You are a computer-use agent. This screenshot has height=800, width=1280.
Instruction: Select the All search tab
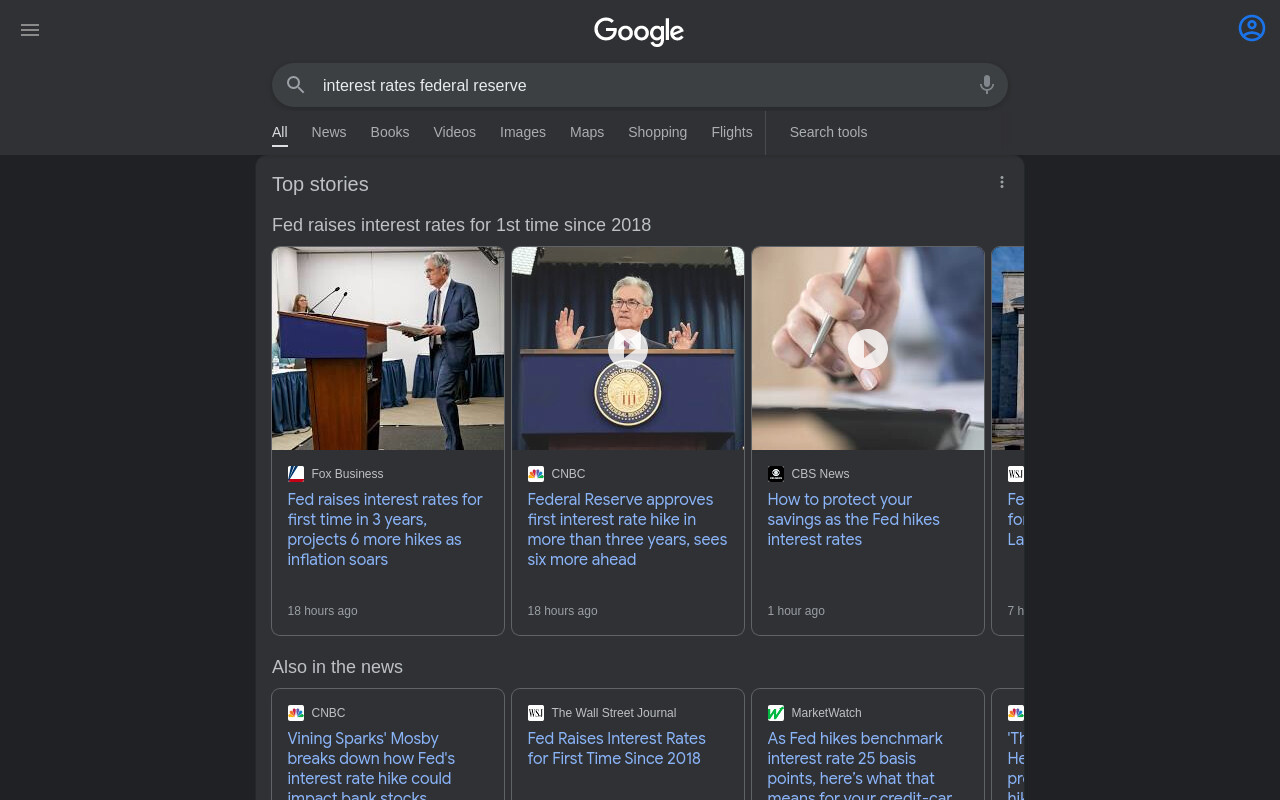click(x=280, y=132)
